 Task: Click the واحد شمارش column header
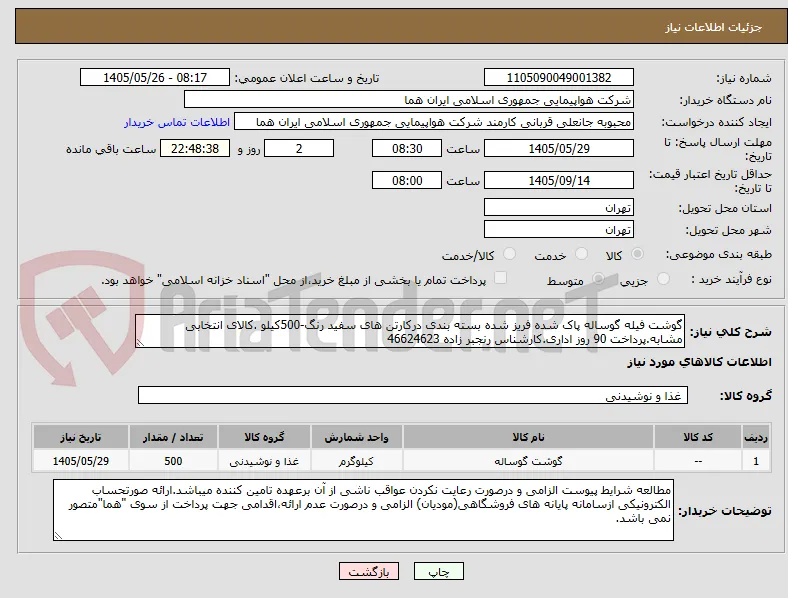[x=356, y=437]
